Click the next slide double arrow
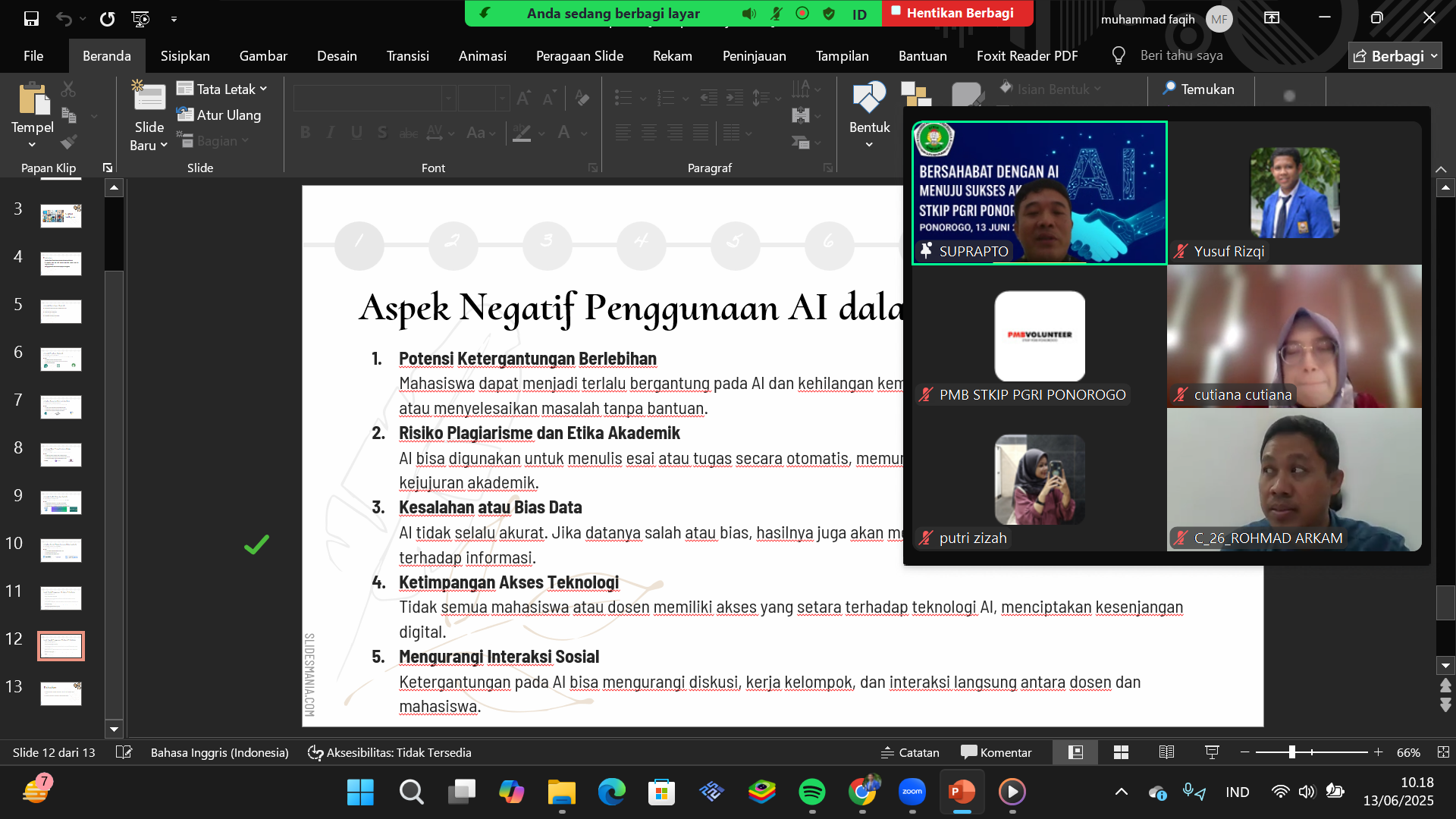This screenshot has height=819, width=1456. (1445, 705)
